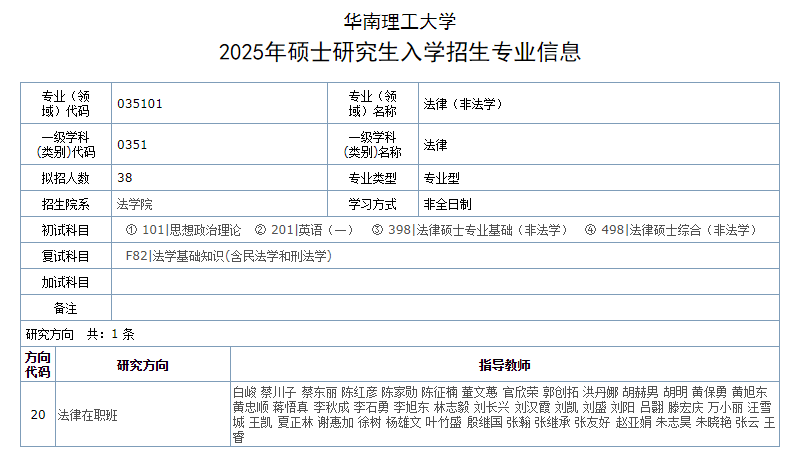Select the value 专业型
Image resolution: width=790 pixels, height=454 pixels.
(x=441, y=178)
